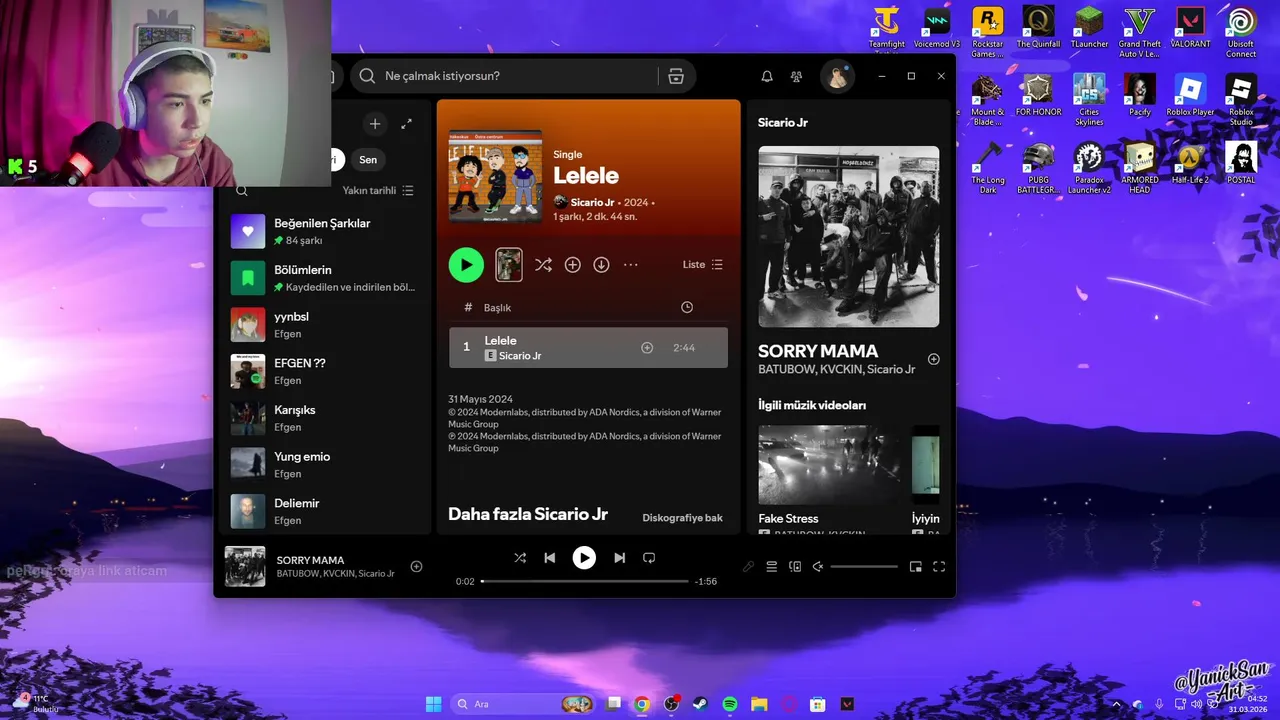Open the Yakın tarihli sort dropdown
Screen dimensions: 1280x720
click(378, 190)
